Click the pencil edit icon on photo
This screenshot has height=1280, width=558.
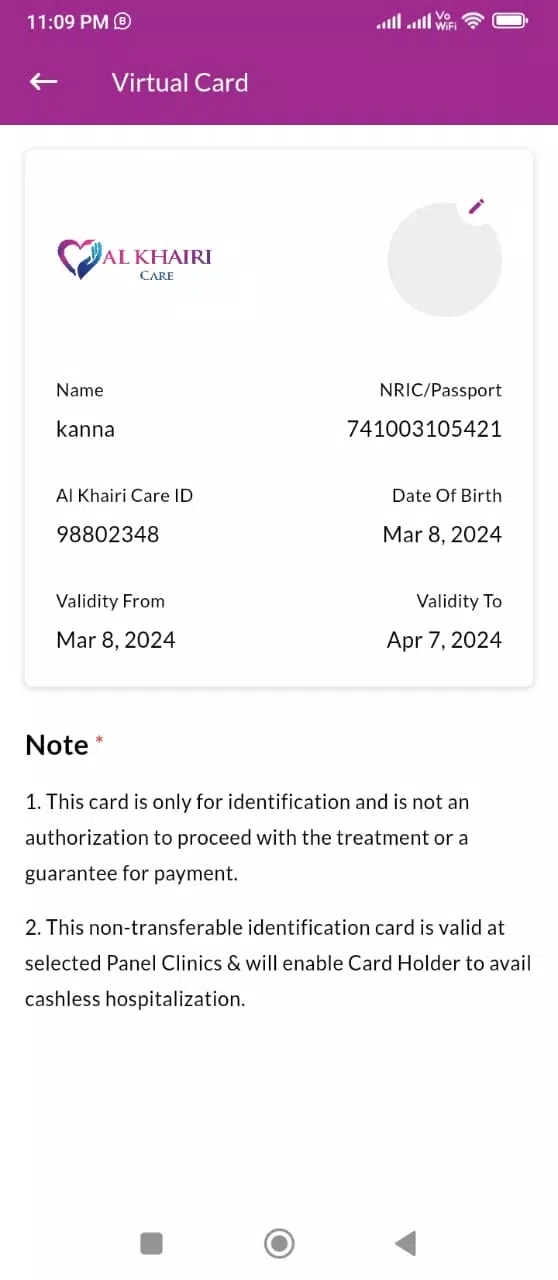477,207
